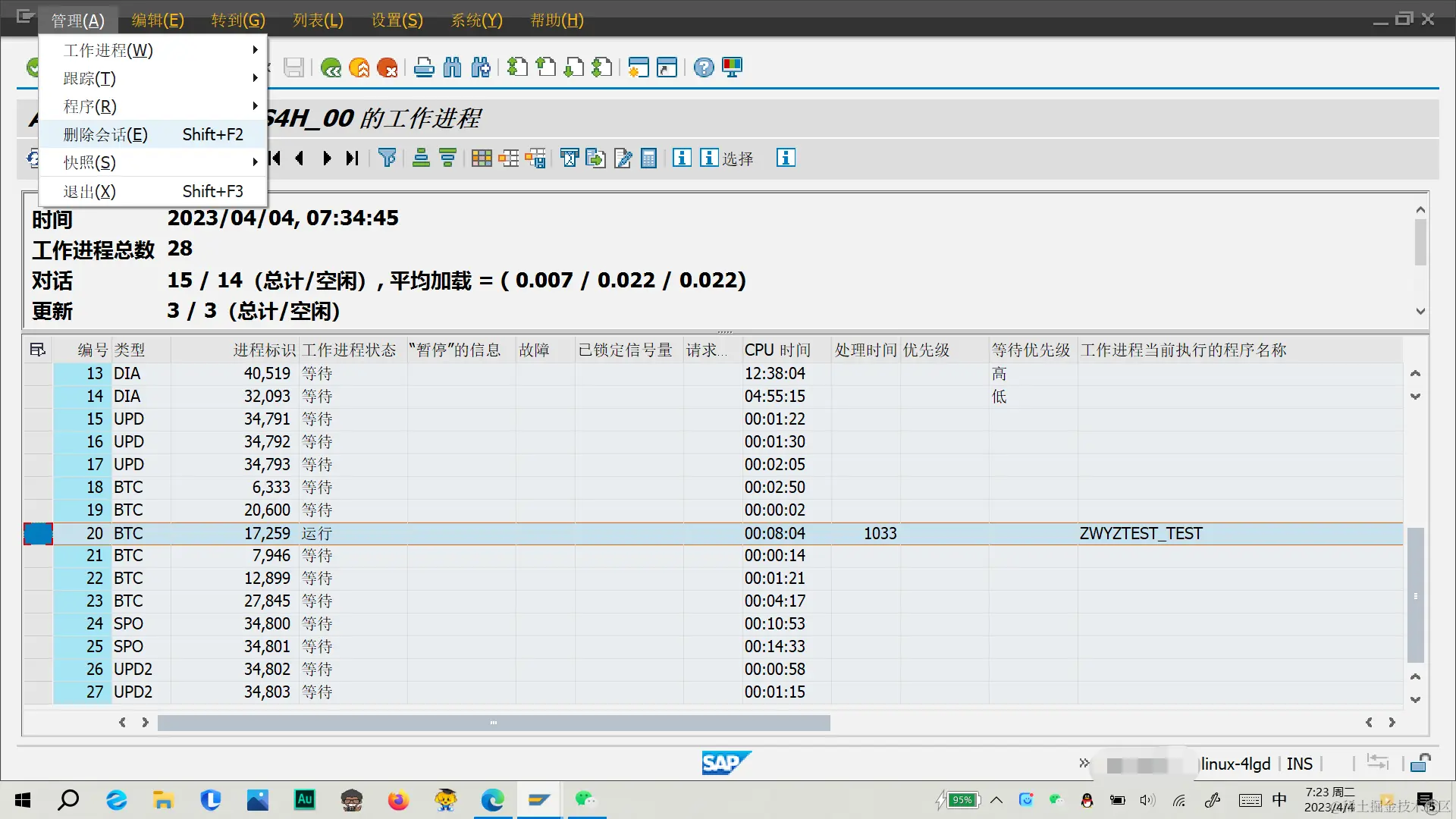This screenshot has height=819, width=1456.
Task: Toggle the lock icon in status bar
Action: coord(1420,763)
